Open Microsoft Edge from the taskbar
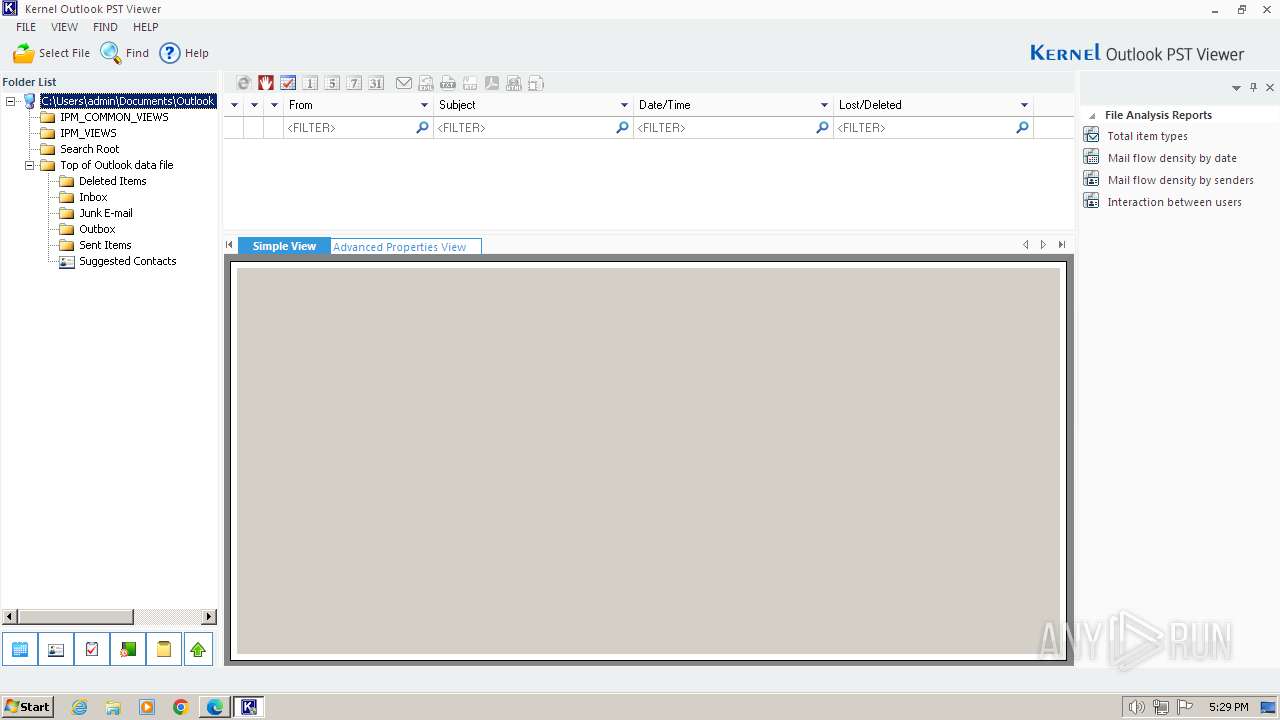The image size is (1280, 720). pyautogui.click(x=215, y=707)
